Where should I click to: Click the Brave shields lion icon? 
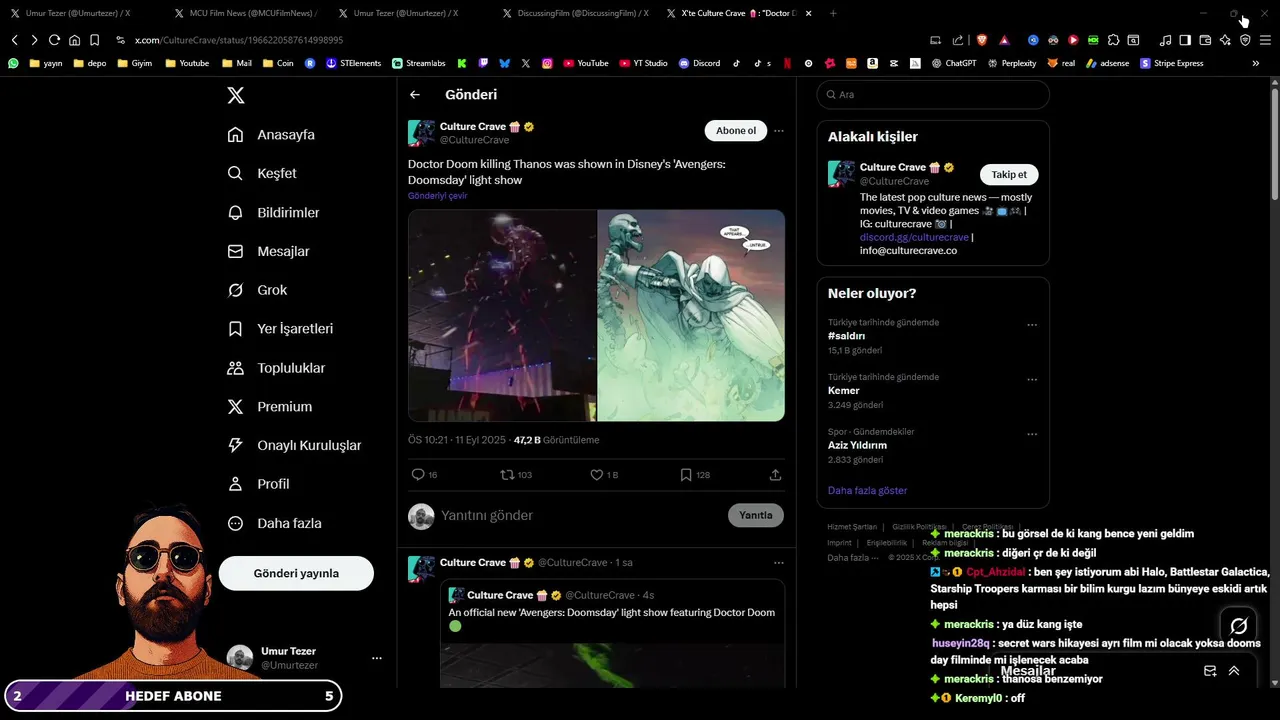(x=981, y=40)
